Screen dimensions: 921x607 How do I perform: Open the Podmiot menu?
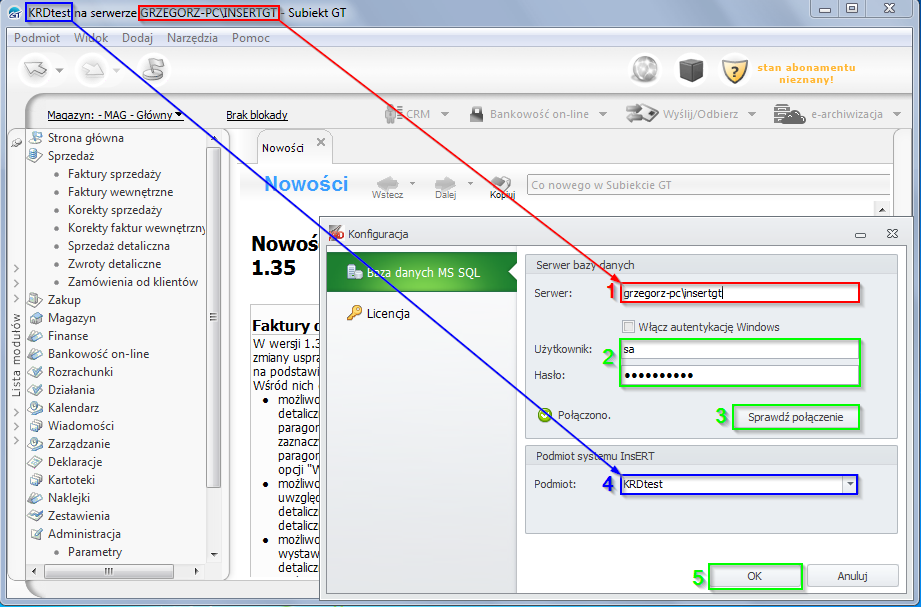[37, 38]
